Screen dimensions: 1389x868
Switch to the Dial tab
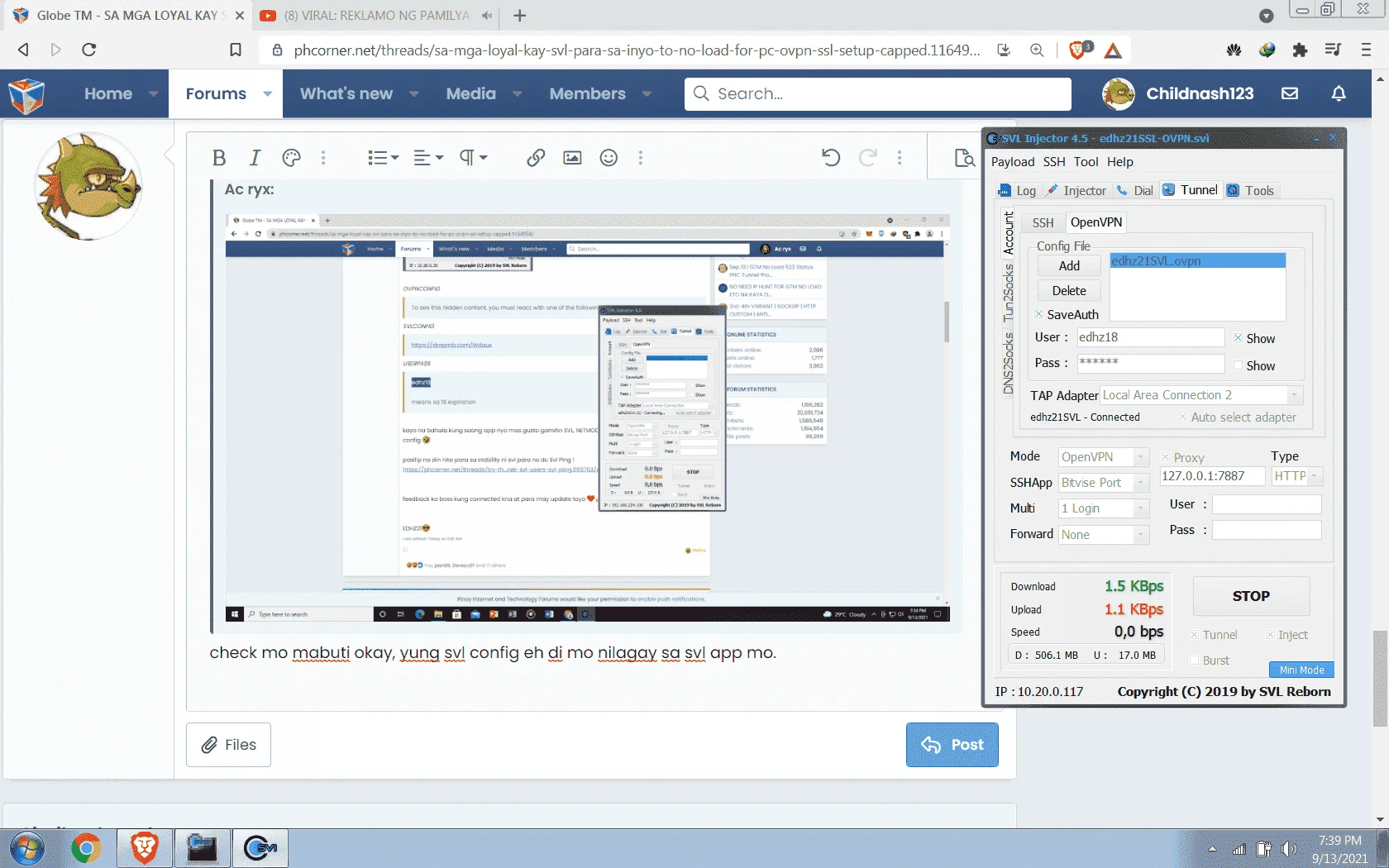click(1135, 191)
